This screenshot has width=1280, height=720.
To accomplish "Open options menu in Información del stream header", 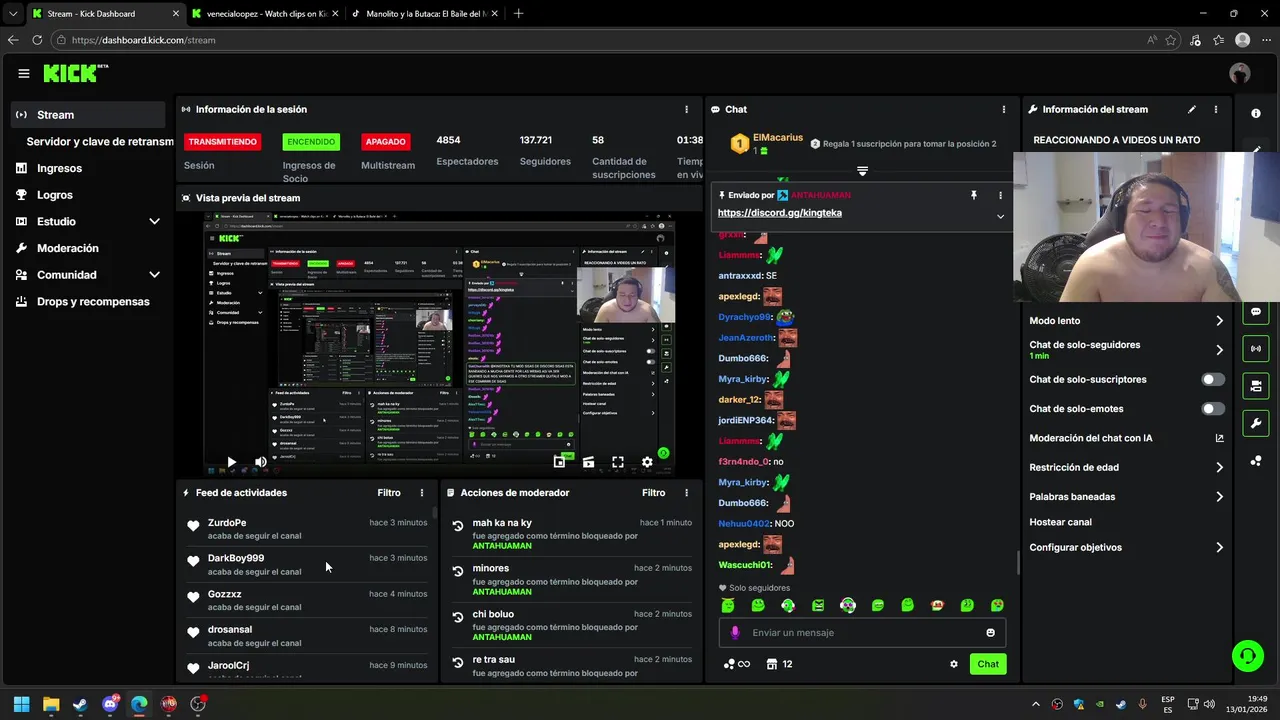I will point(1216,109).
